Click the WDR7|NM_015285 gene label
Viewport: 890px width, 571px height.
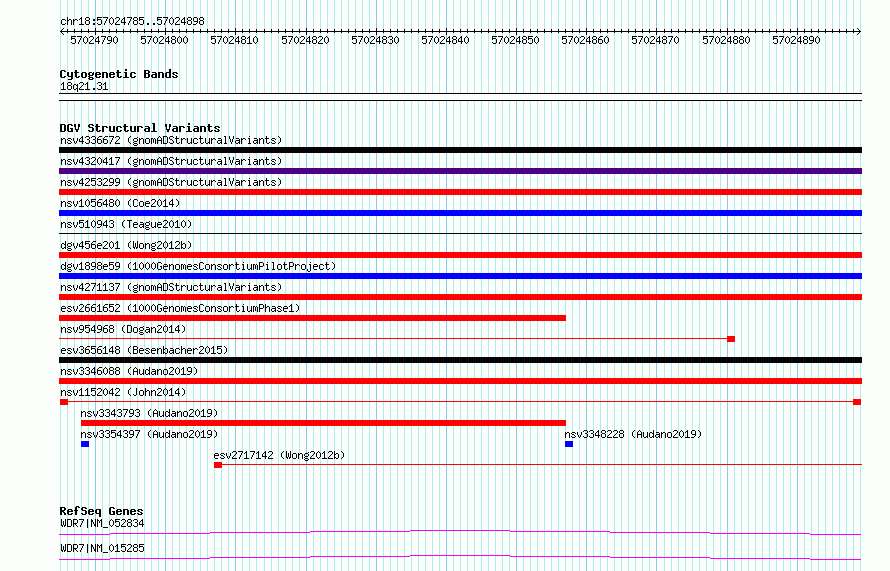pyautogui.click(x=102, y=548)
